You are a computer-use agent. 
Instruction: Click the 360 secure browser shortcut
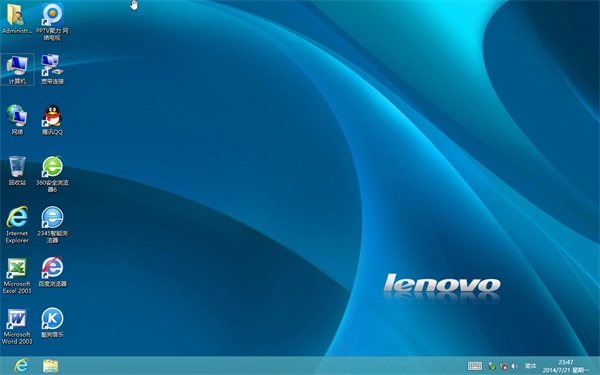tap(52, 174)
